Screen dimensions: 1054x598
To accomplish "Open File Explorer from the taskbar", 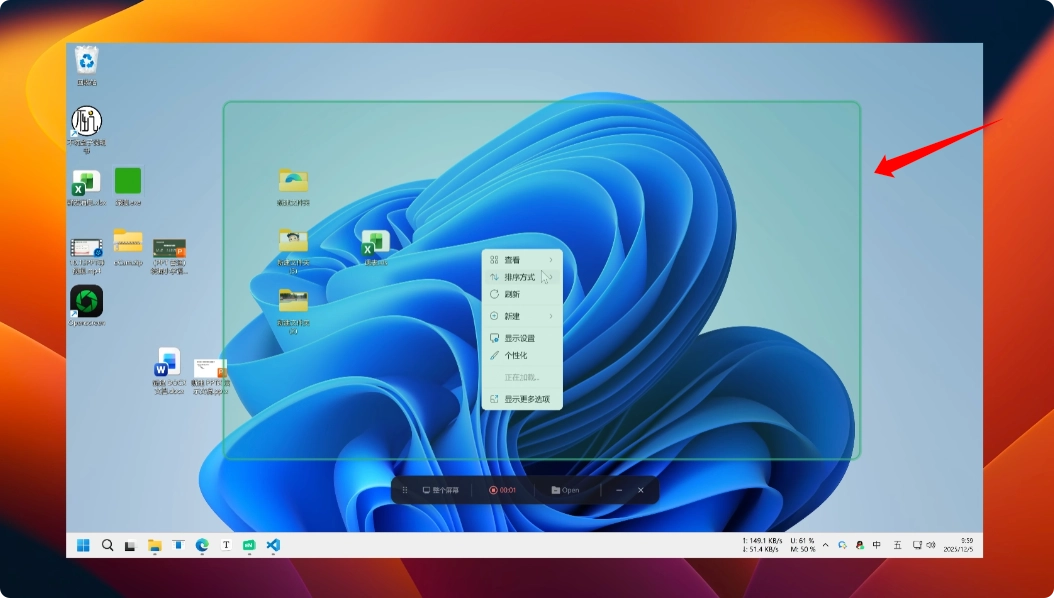I will point(155,545).
